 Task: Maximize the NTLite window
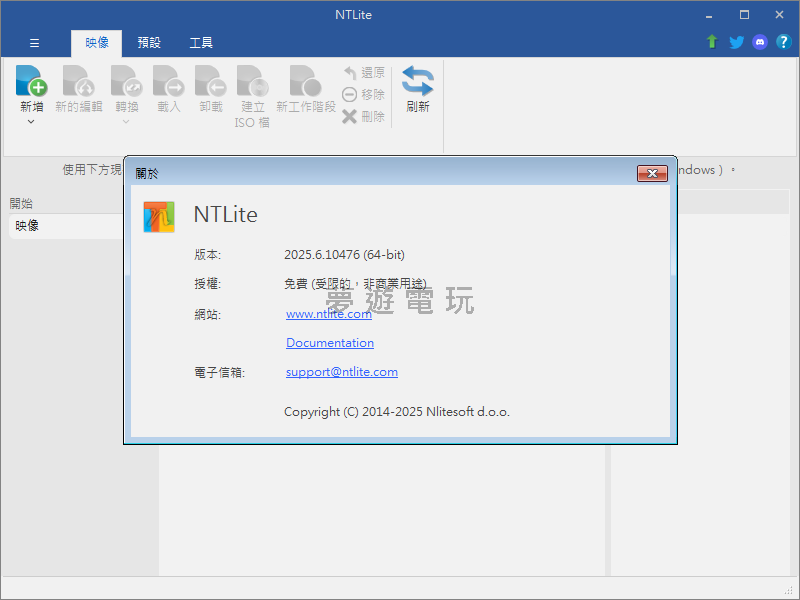tap(744, 15)
